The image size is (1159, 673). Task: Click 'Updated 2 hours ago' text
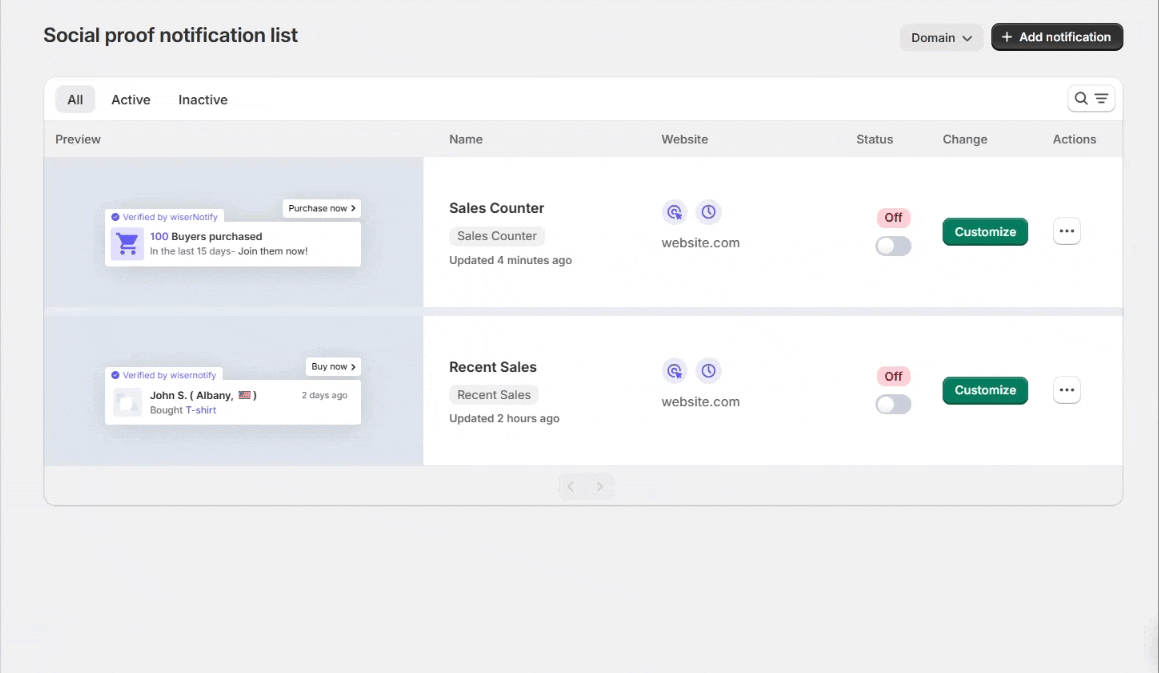pos(504,419)
